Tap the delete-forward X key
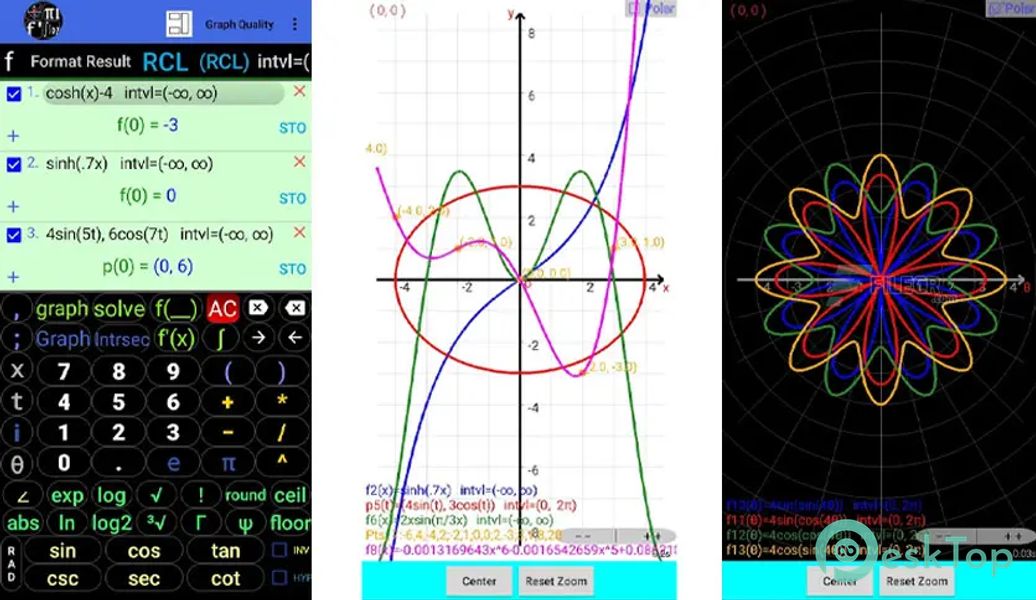 pyautogui.click(x=258, y=308)
